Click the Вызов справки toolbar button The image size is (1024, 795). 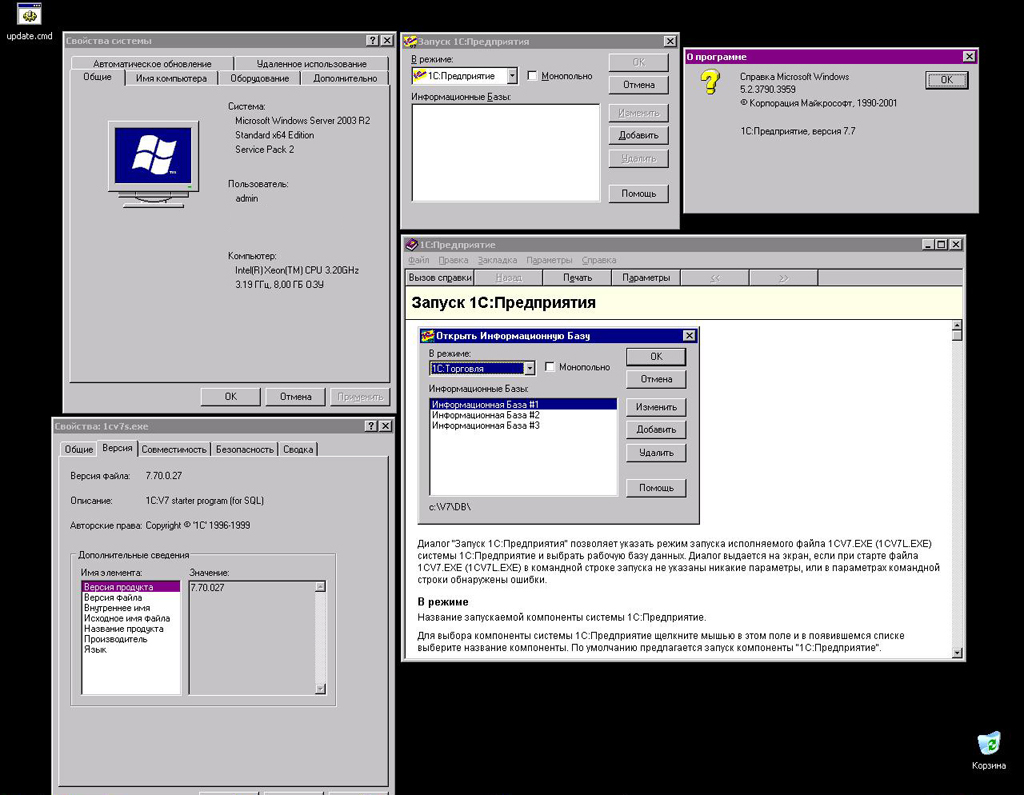(x=440, y=278)
